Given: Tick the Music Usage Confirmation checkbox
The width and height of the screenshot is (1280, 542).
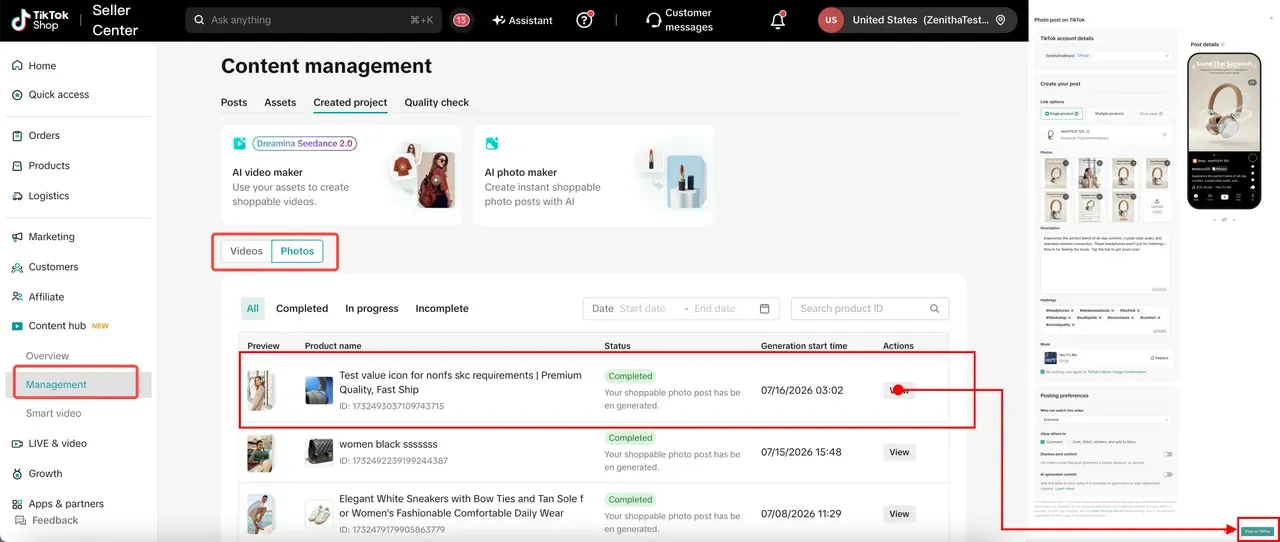Looking at the screenshot, I should (x=1043, y=372).
